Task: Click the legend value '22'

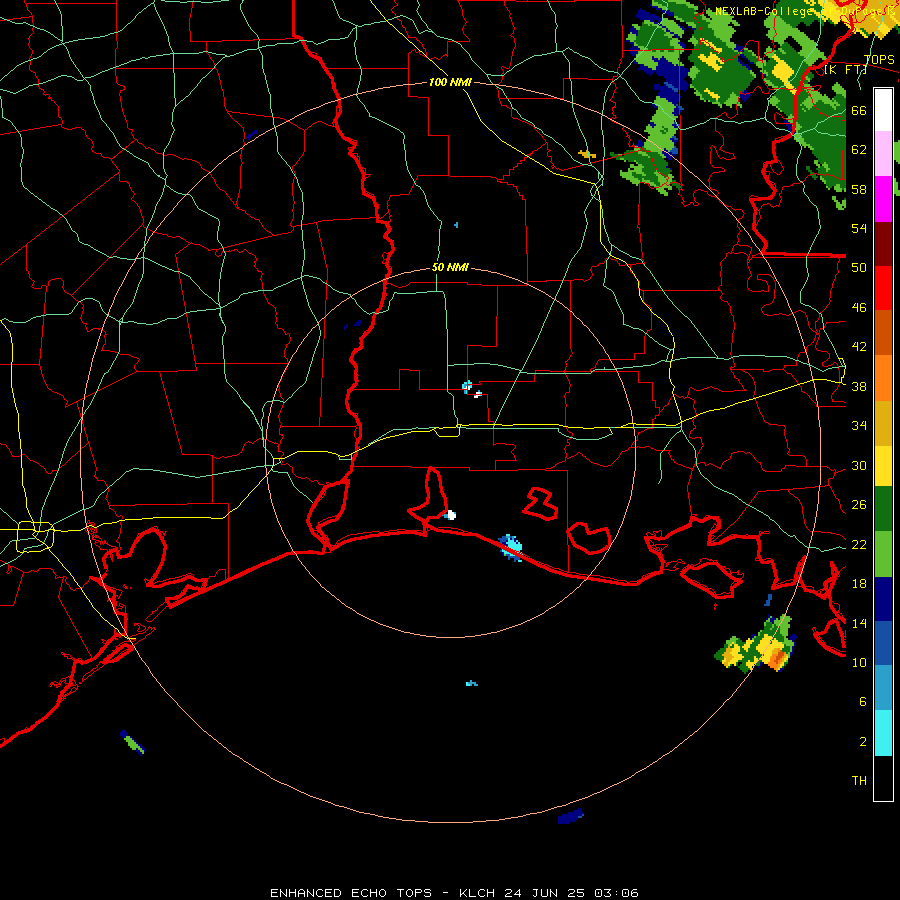Action: (x=859, y=544)
